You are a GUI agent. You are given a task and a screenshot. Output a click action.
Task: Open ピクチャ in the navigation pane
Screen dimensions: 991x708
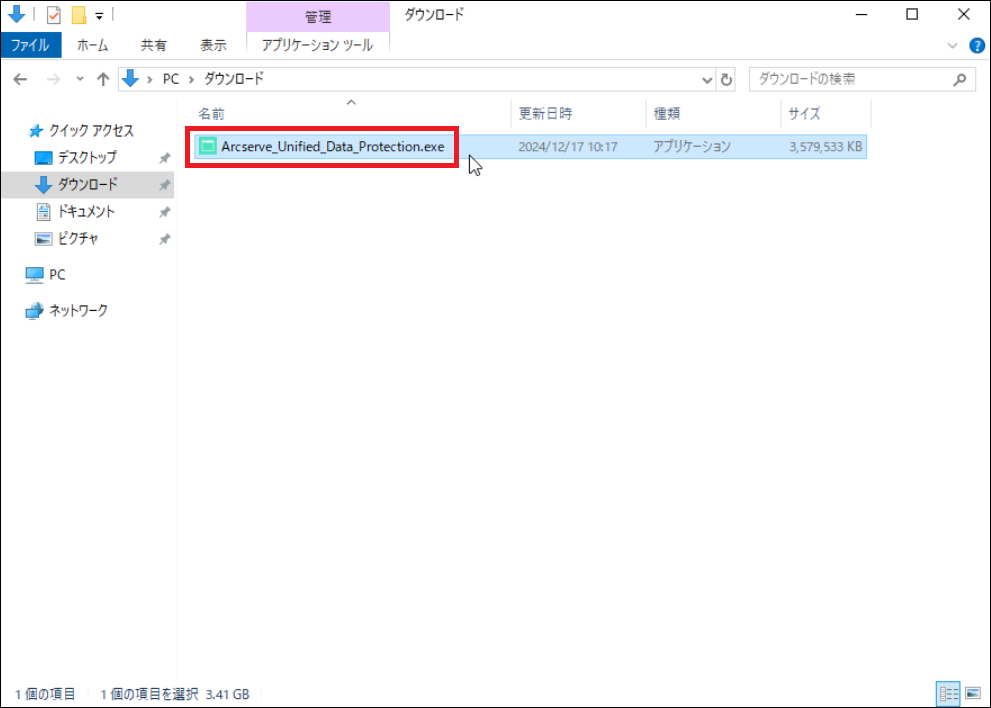[x=78, y=239]
